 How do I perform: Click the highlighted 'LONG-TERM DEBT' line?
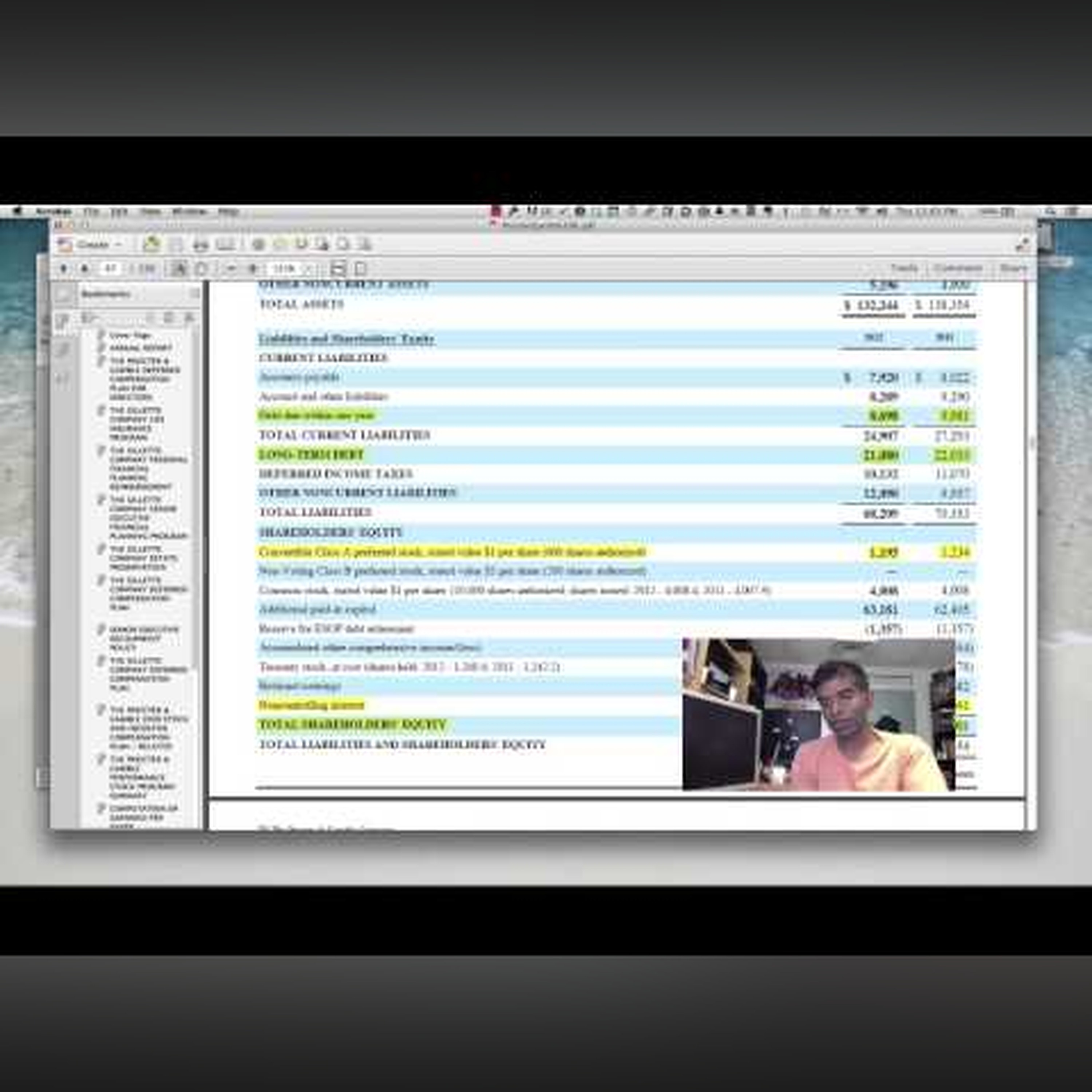point(311,454)
